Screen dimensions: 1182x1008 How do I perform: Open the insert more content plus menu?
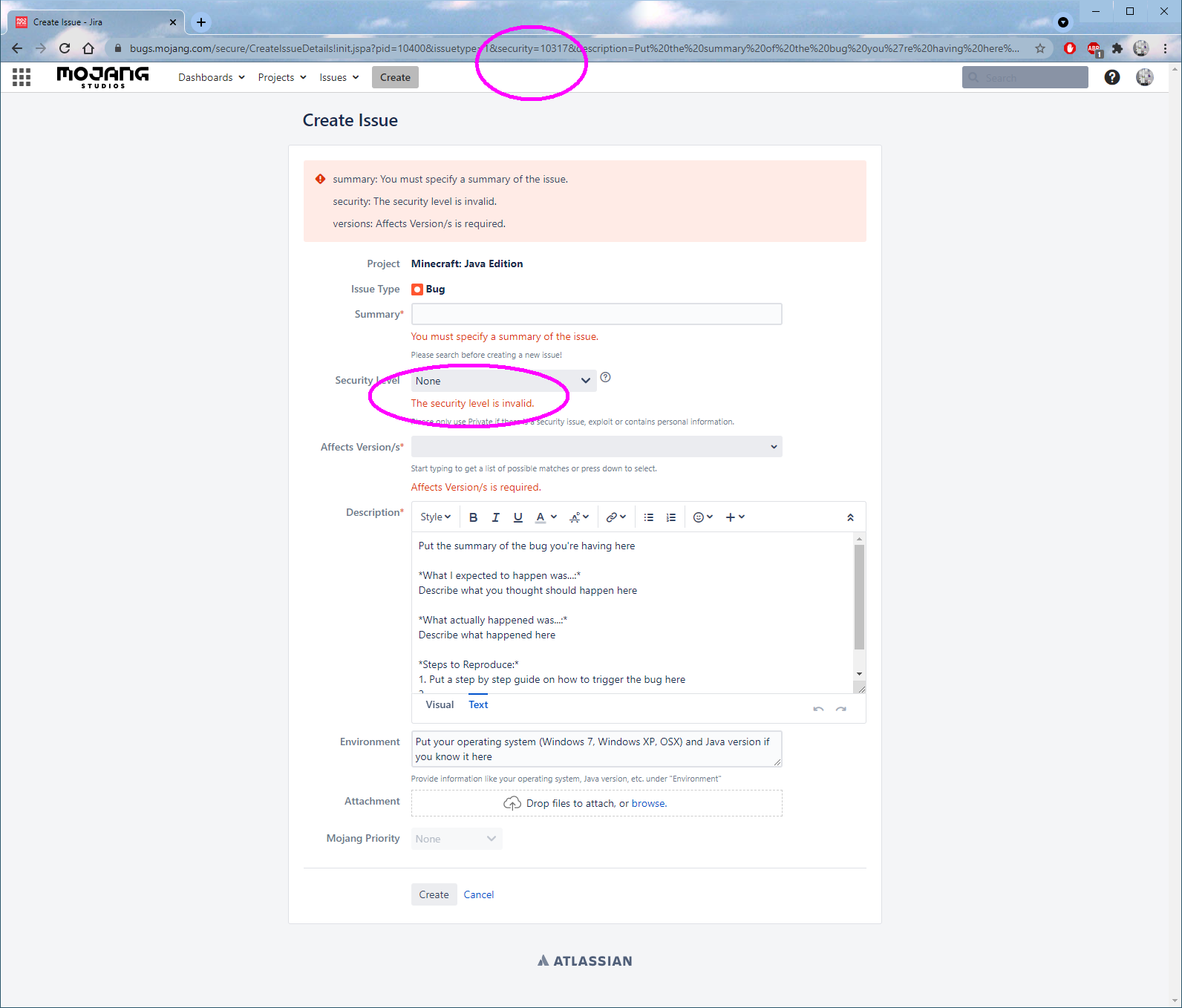point(735,517)
